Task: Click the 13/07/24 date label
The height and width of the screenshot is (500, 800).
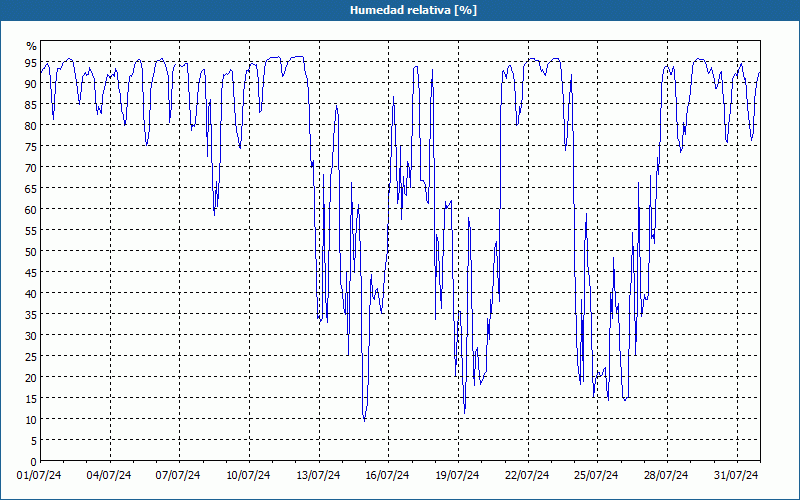Action: tap(318, 476)
